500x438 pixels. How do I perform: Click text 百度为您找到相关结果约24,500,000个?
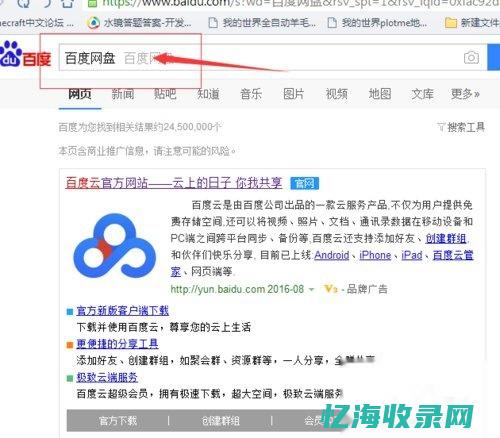pos(140,127)
